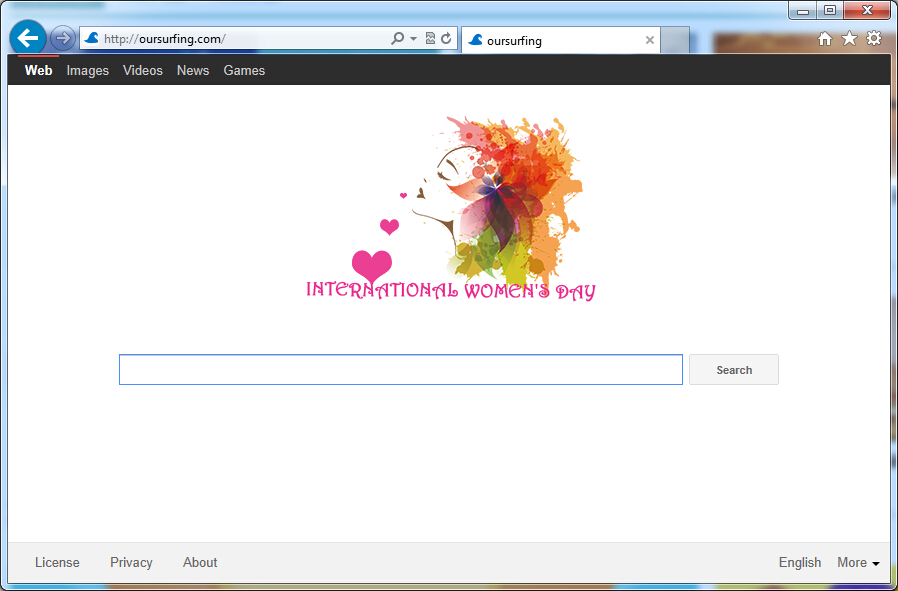The image size is (898, 591).
Task: Open Favorites with the star icon
Action: pos(849,38)
